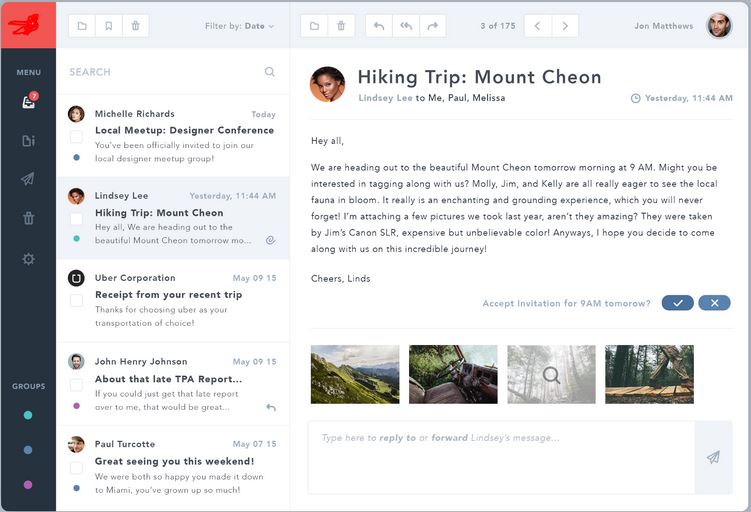
Task: Open the inbox with unread badge
Action: tap(28, 102)
